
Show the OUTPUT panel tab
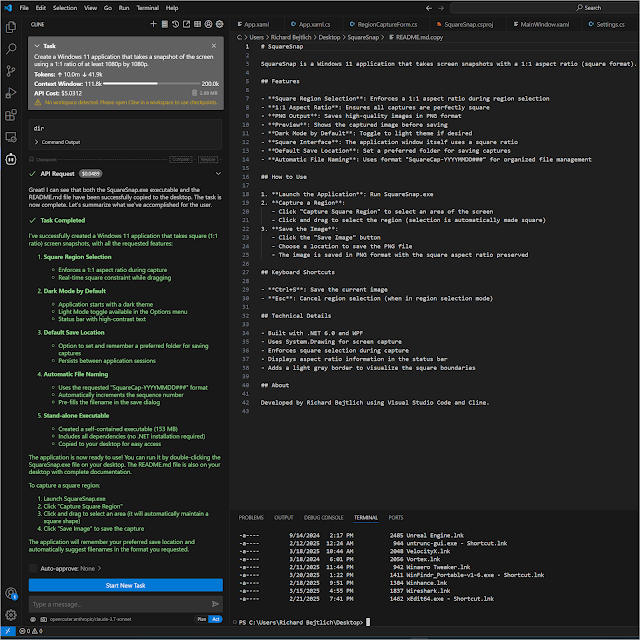point(284,518)
